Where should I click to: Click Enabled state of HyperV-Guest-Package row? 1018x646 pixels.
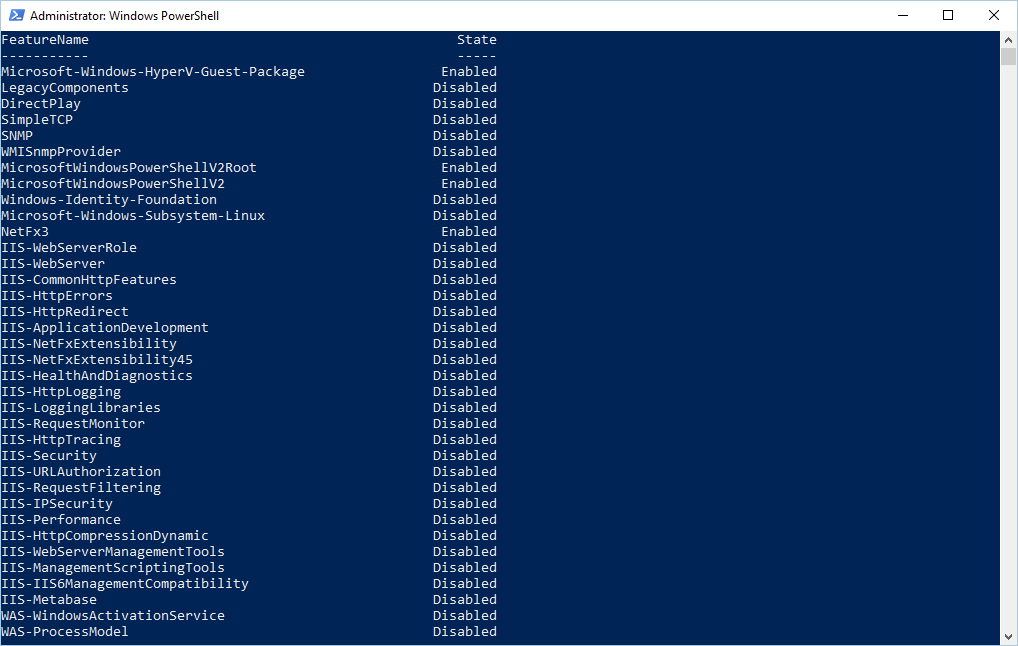tap(469, 71)
